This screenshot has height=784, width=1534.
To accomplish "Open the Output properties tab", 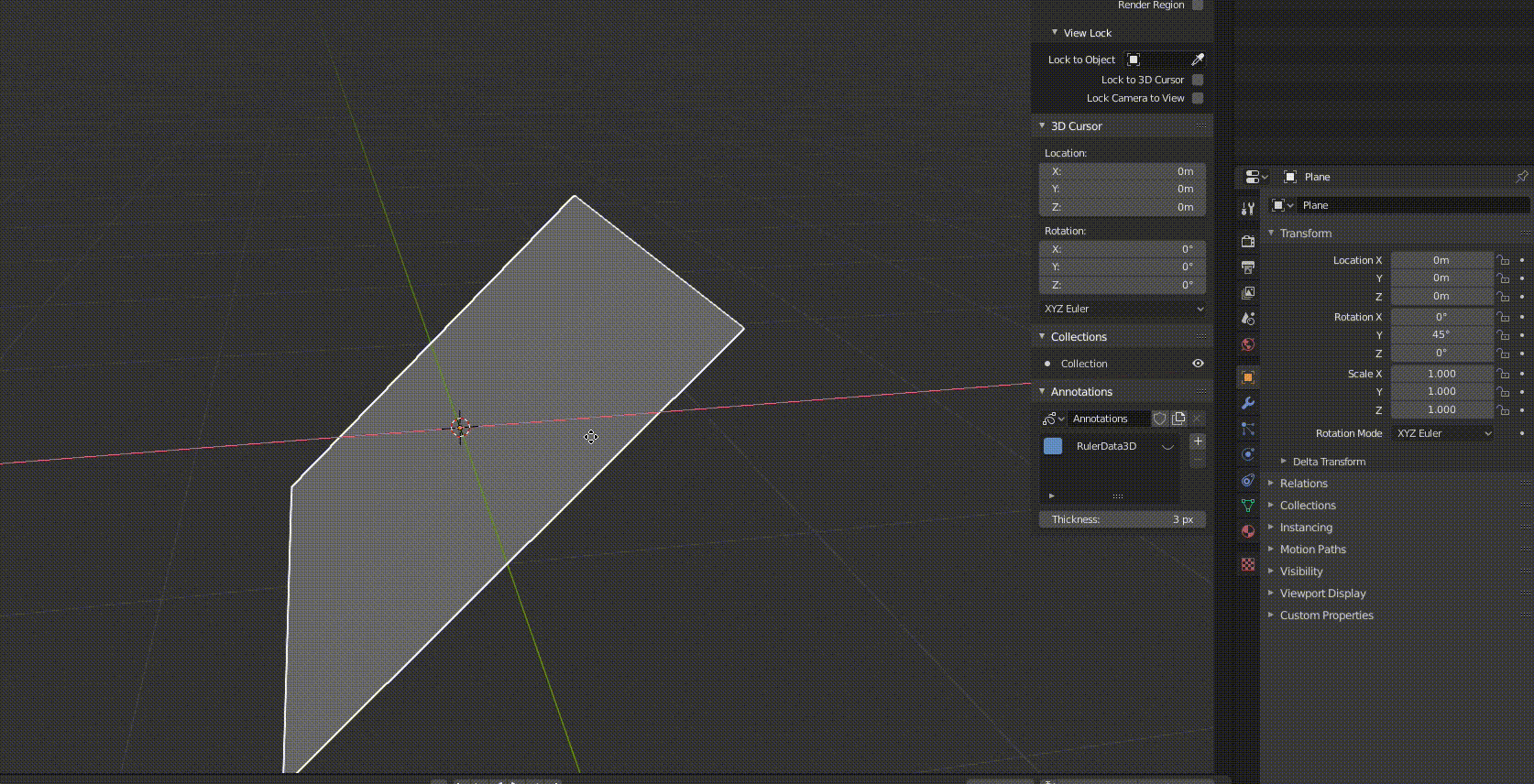I will click(x=1247, y=267).
